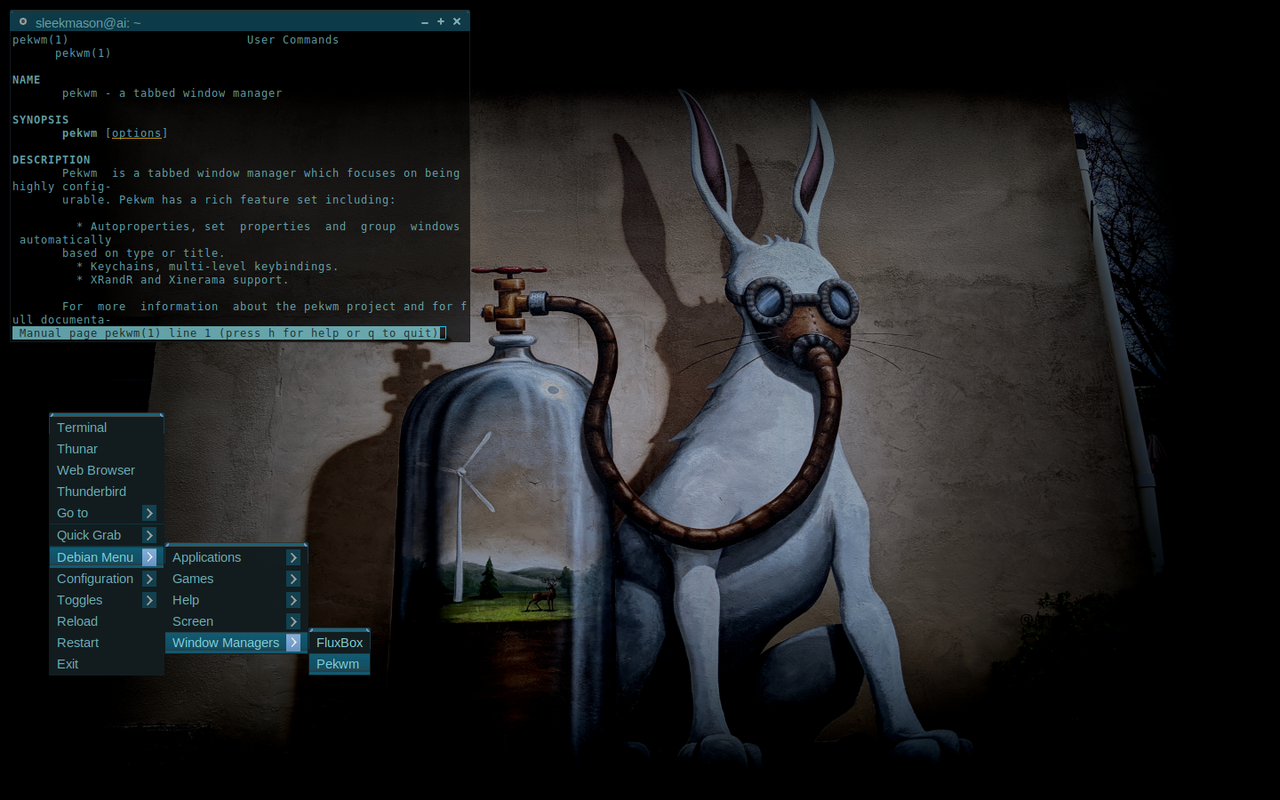Click the User Commands header text

[x=293, y=40]
